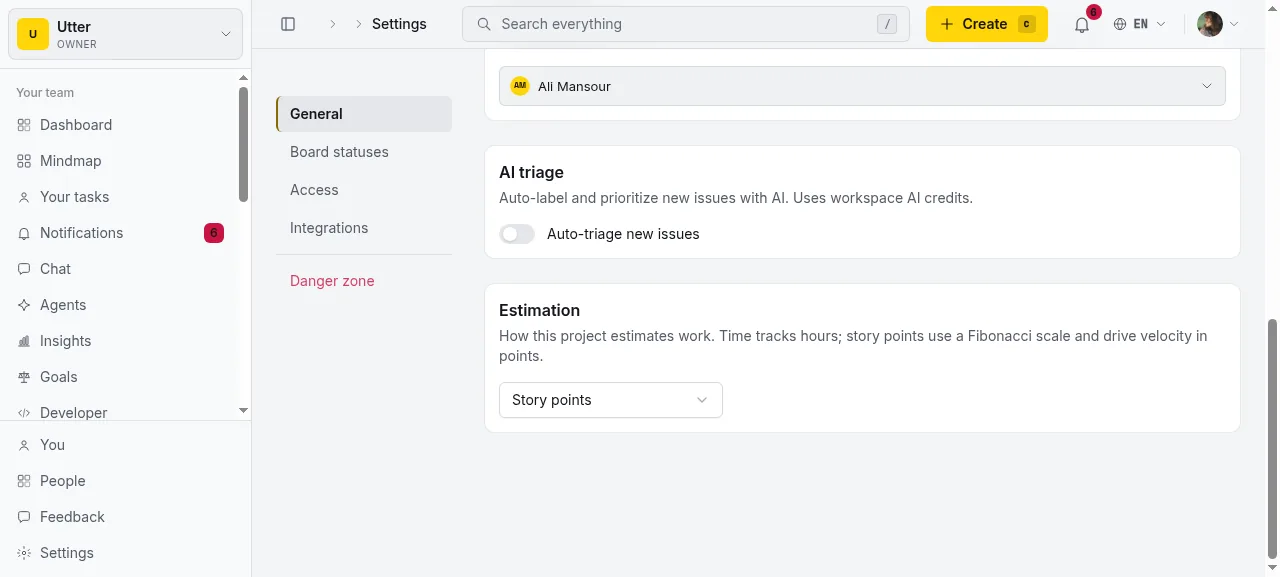The width and height of the screenshot is (1280, 577).
Task: Click the sidebar scroll up arrow
Action: 243,78
